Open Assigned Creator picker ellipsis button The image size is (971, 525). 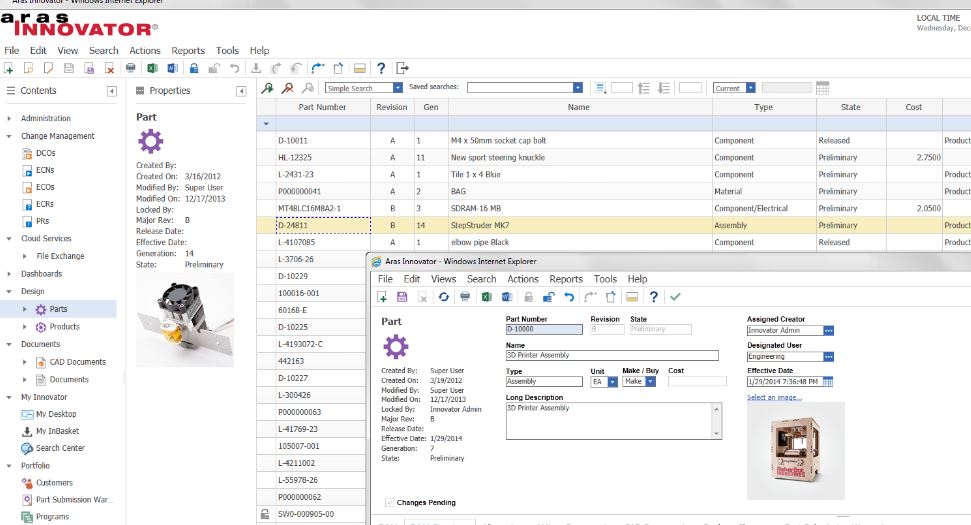tap(829, 331)
